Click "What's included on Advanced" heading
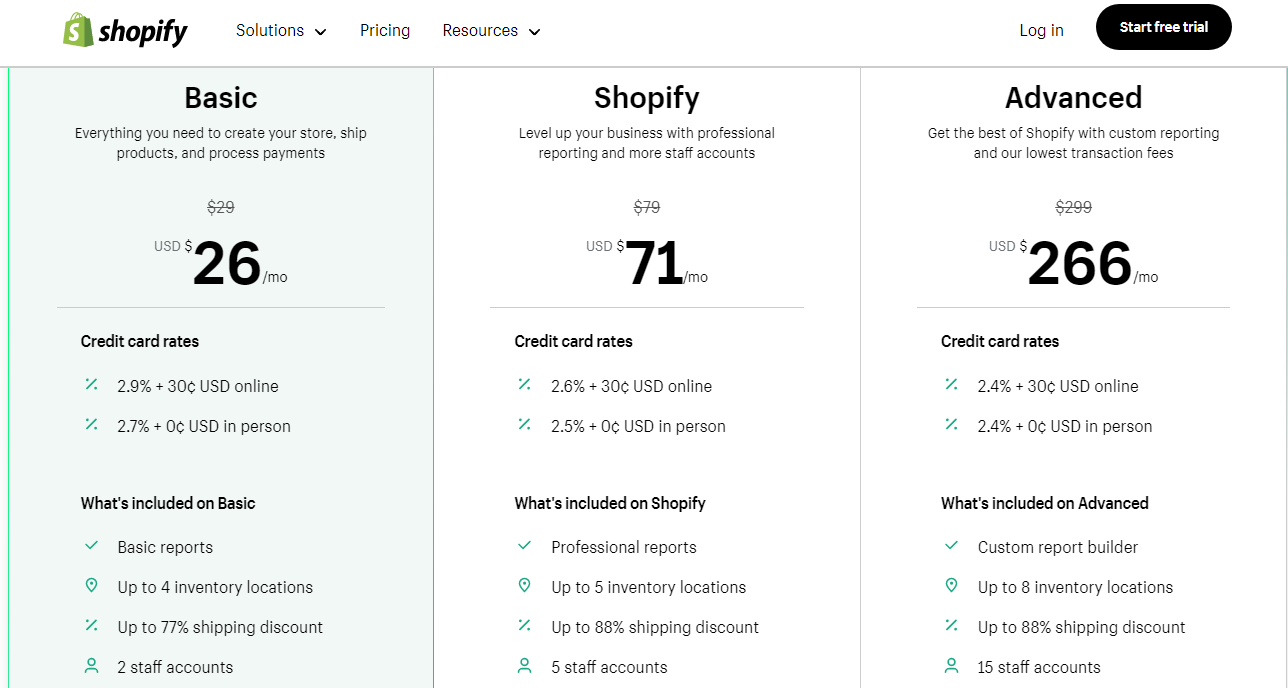The width and height of the screenshot is (1288, 688). pyautogui.click(x=1045, y=503)
